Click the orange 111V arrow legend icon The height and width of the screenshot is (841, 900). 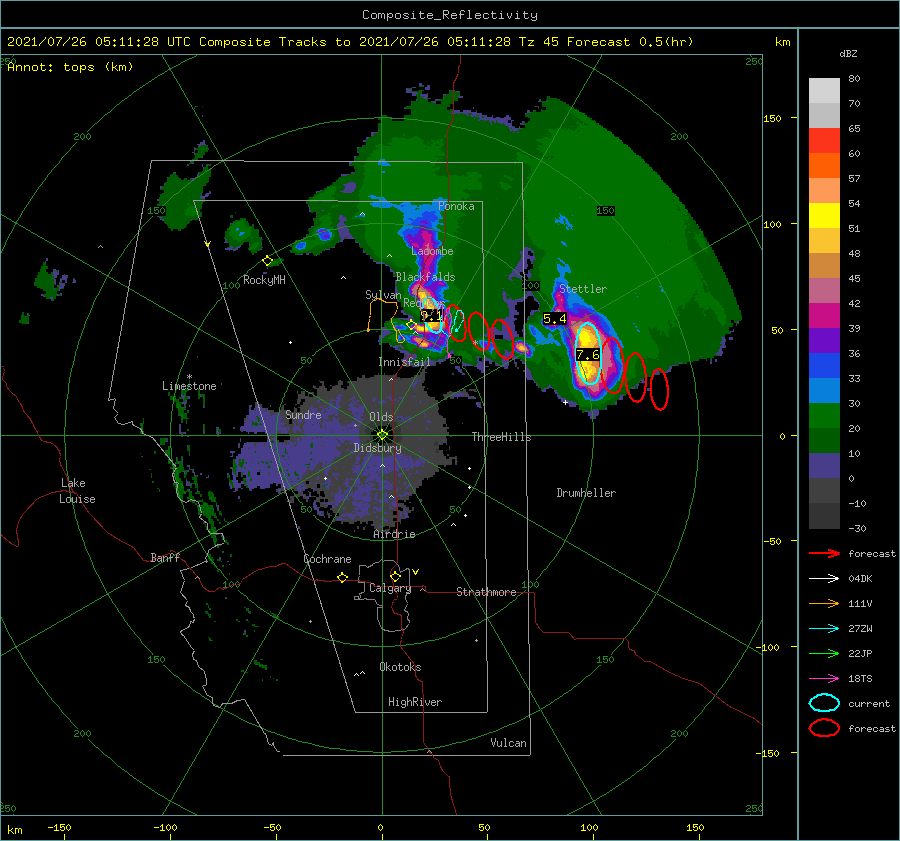[x=824, y=603]
